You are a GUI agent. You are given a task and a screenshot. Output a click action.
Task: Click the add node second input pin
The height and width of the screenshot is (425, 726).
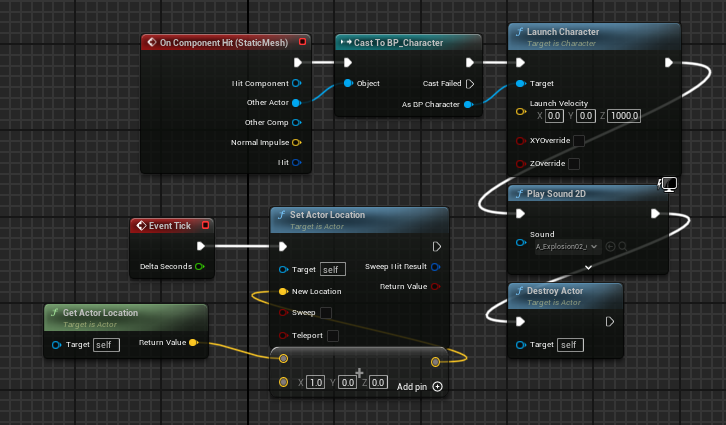283,382
